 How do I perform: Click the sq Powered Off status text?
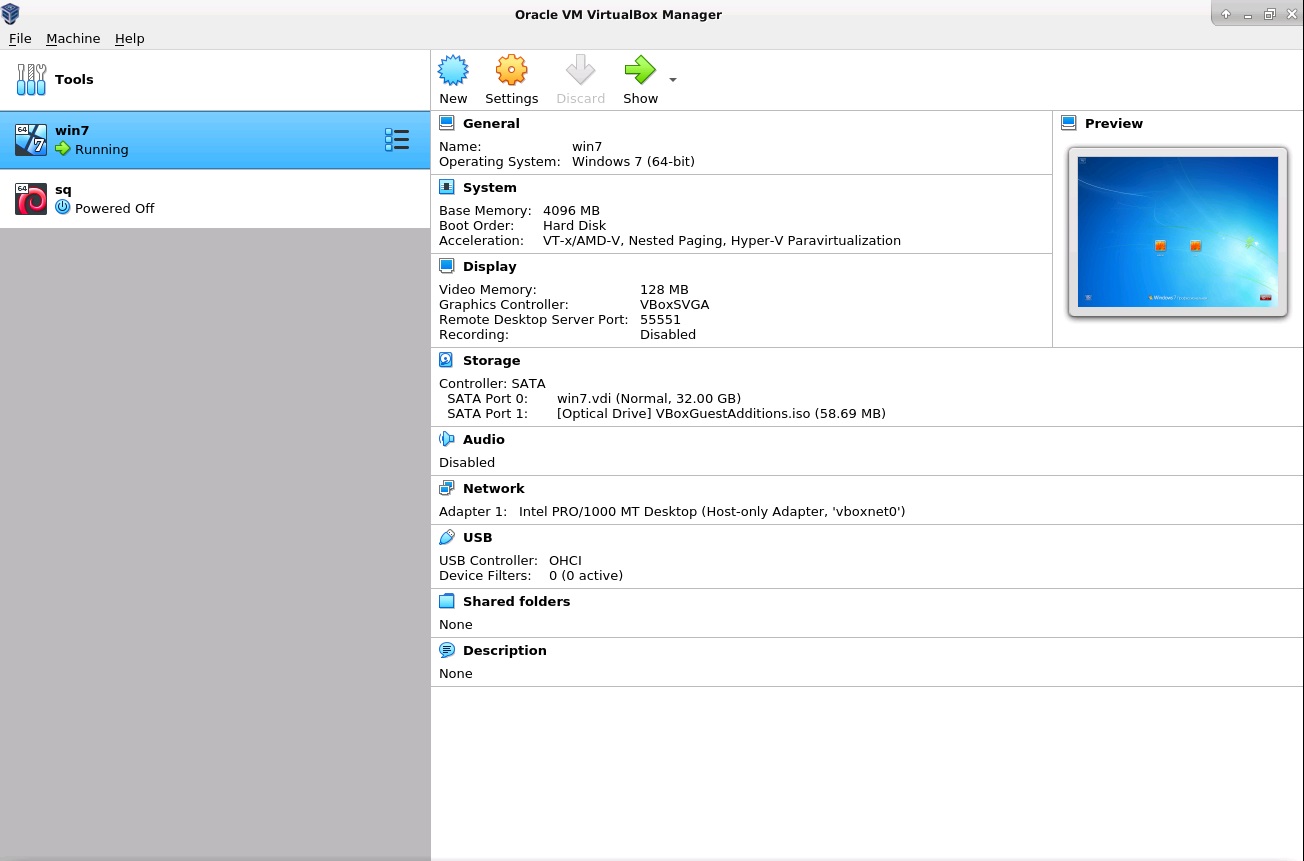(x=115, y=208)
